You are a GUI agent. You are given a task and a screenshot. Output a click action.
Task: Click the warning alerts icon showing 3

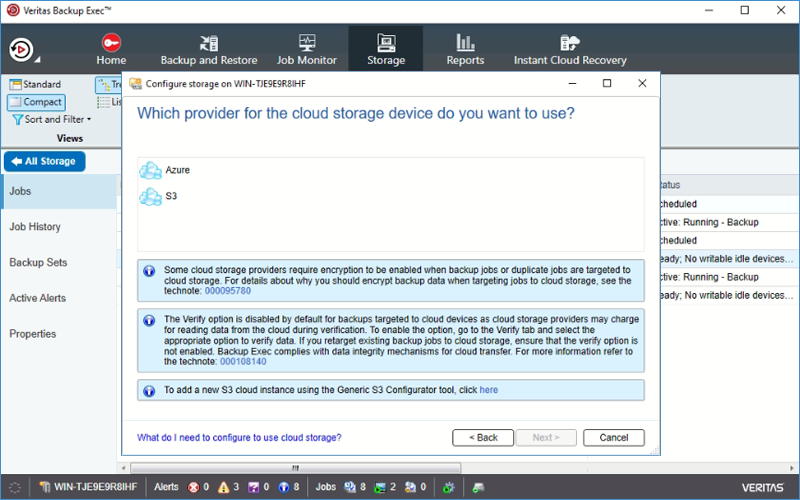[223, 487]
